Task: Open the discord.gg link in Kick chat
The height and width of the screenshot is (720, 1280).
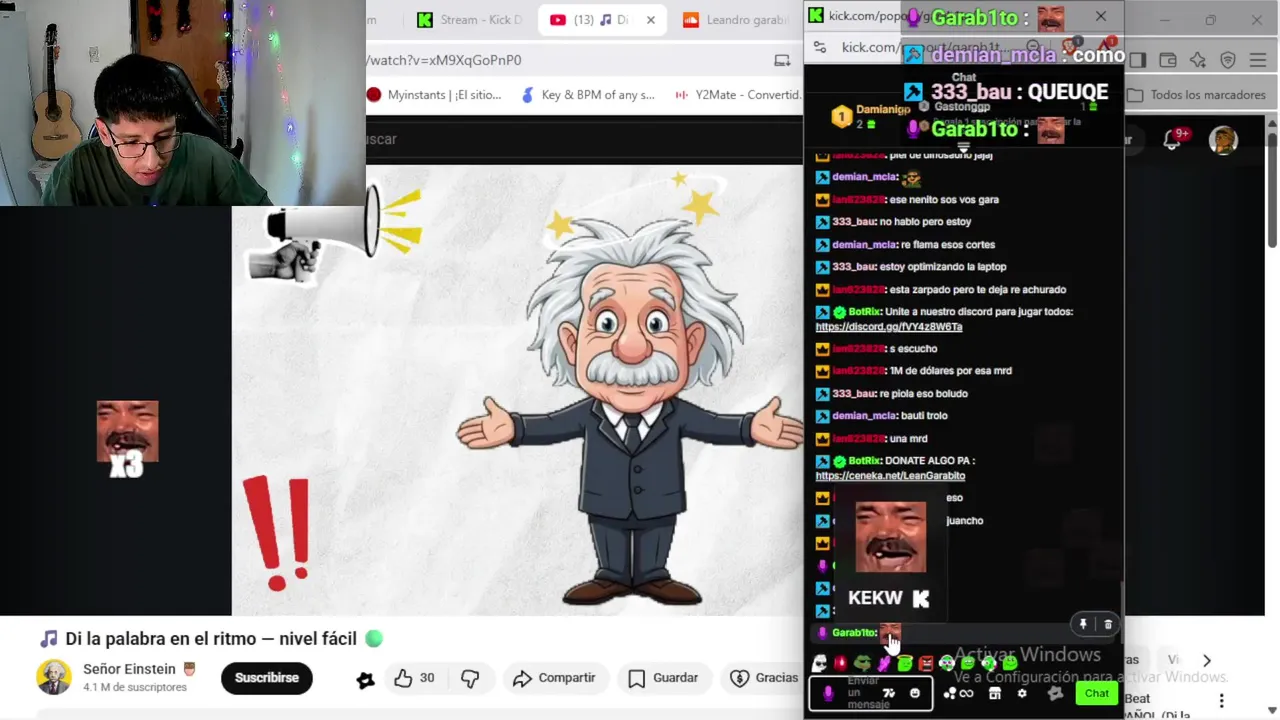Action: 889,327
